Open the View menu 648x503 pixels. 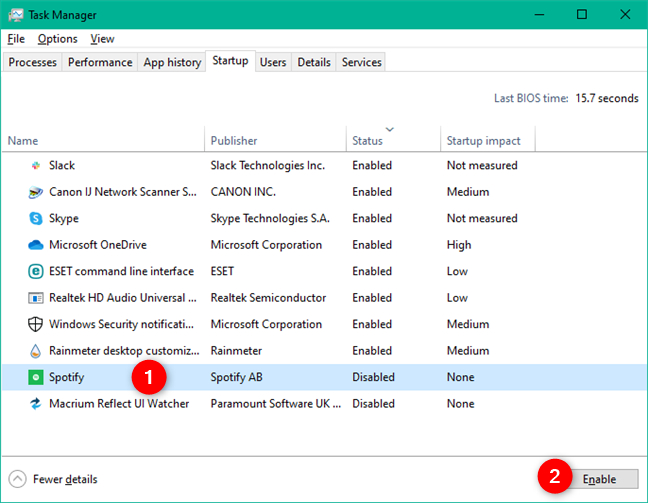pyautogui.click(x=102, y=39)
